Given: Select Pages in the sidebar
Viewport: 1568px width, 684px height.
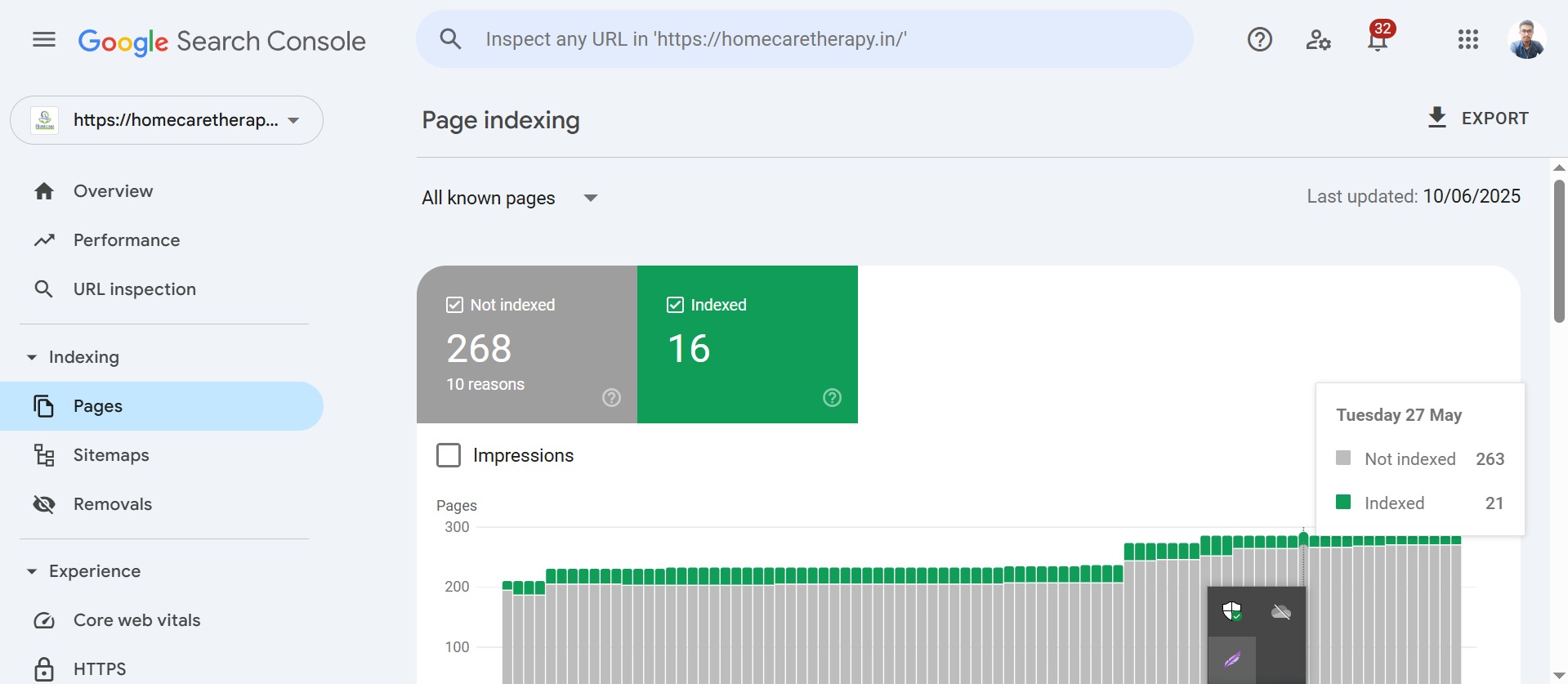Looking at the screenshot, I should pos(162,406).
